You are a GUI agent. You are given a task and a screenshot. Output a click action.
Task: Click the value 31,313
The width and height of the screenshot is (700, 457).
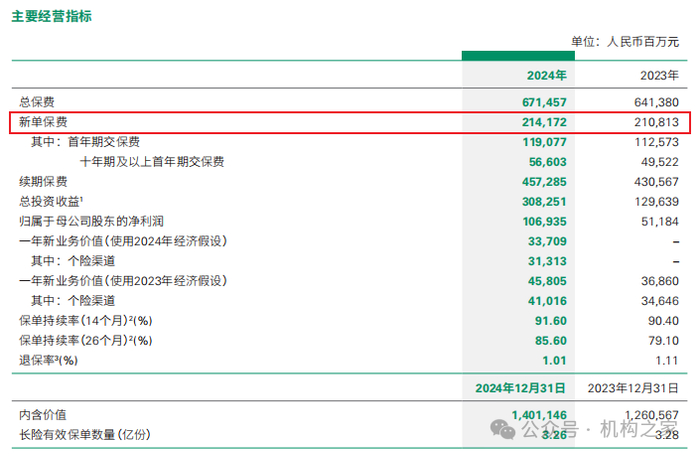(547, 262)
